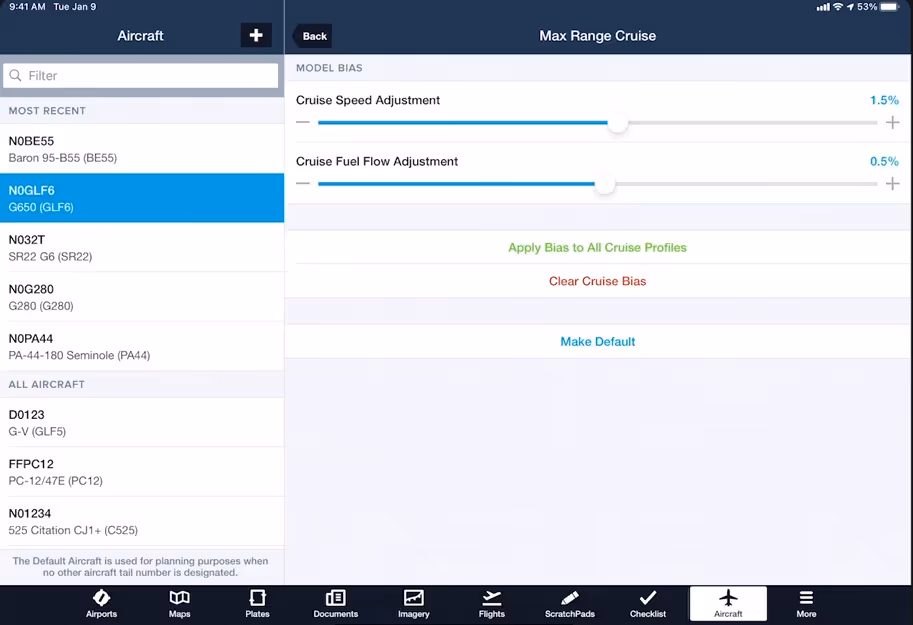Decrease Cruise Speed Adjustment with minus

point(303,122)
